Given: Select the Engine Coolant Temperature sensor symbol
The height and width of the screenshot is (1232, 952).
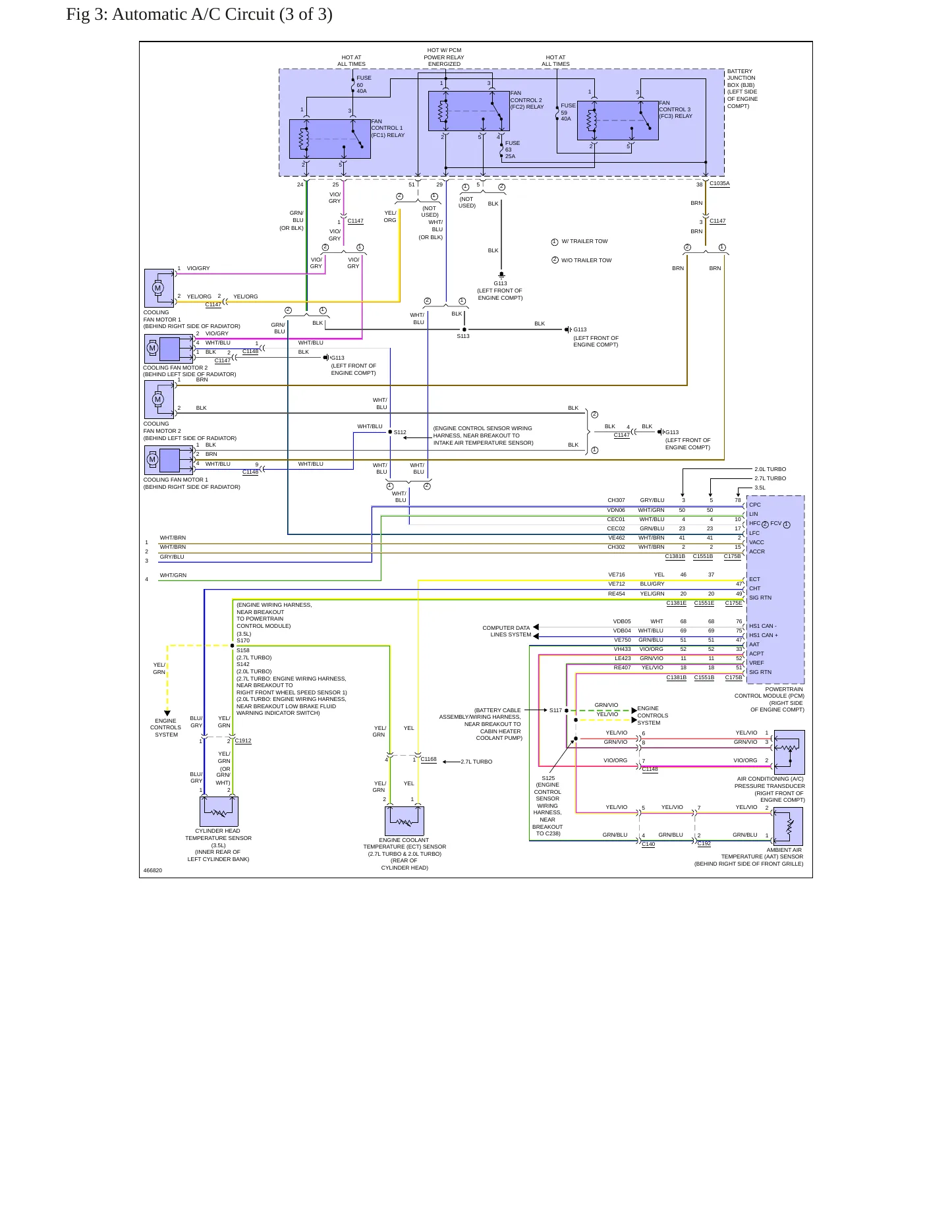Looking at the screenshot, I should coord(405,821).
